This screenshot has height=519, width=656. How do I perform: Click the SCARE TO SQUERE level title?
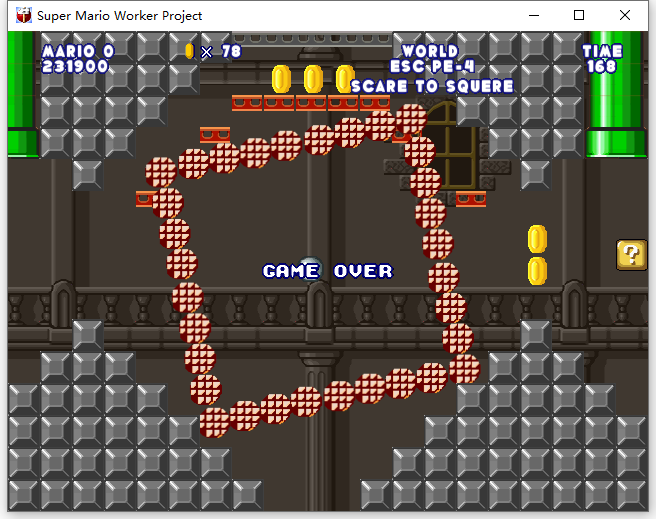coord(432,86)
